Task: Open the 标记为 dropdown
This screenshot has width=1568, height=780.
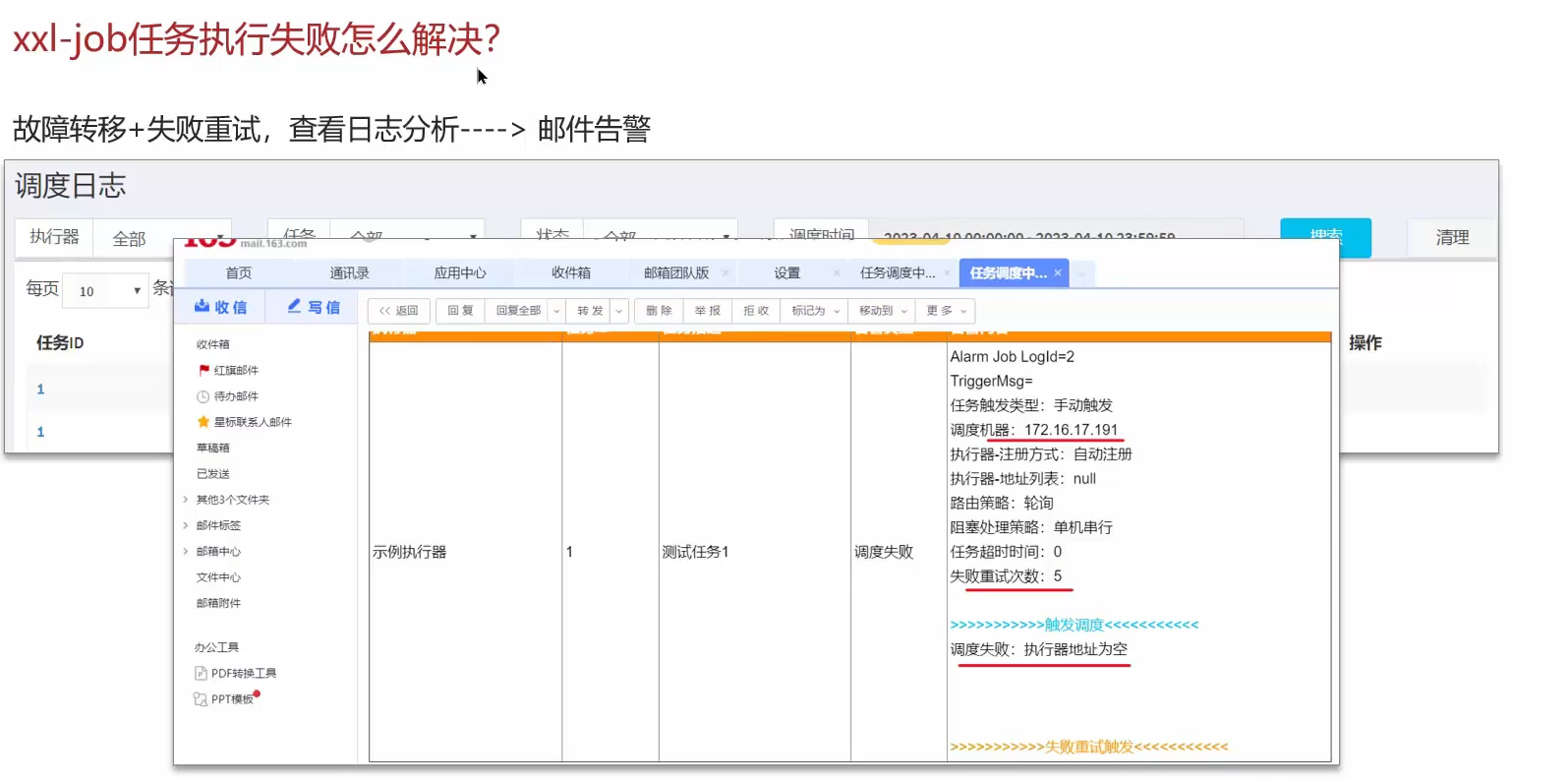Action: pos(815,311)
